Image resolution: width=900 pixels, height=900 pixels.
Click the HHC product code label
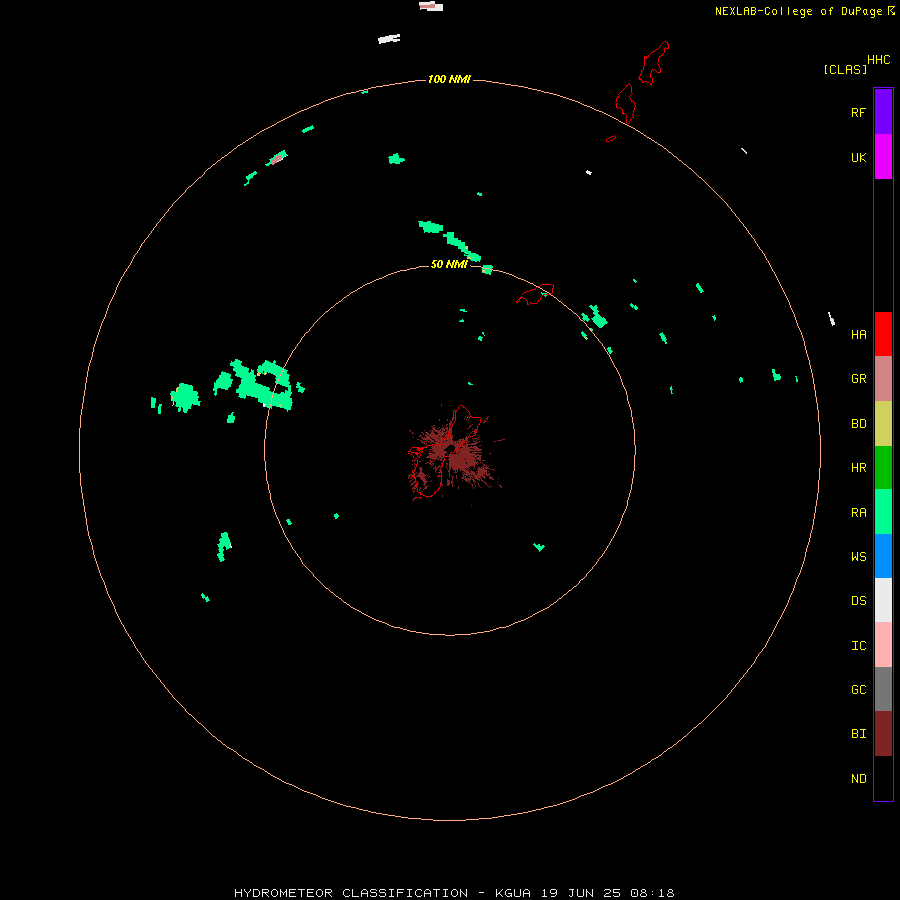pos(878,60)
